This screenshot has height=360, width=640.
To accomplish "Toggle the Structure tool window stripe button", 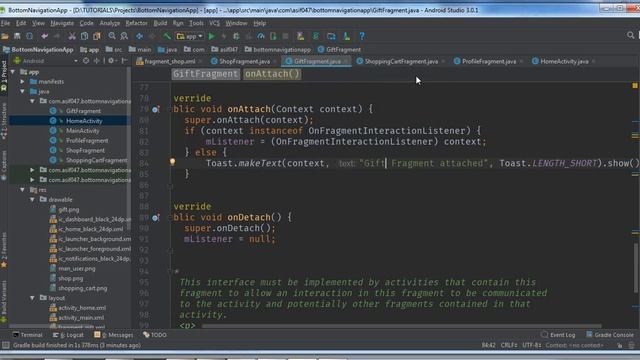I will point(4,121).
